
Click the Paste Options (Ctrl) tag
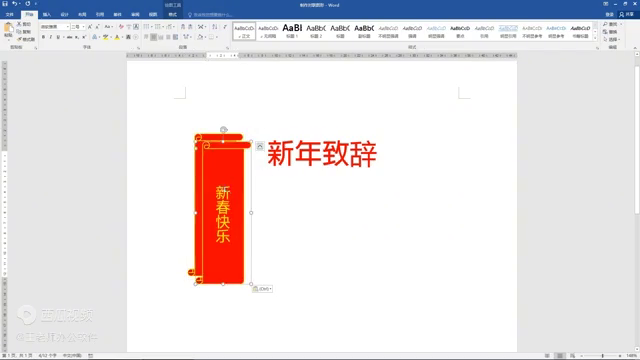click(x=262, y=289)
